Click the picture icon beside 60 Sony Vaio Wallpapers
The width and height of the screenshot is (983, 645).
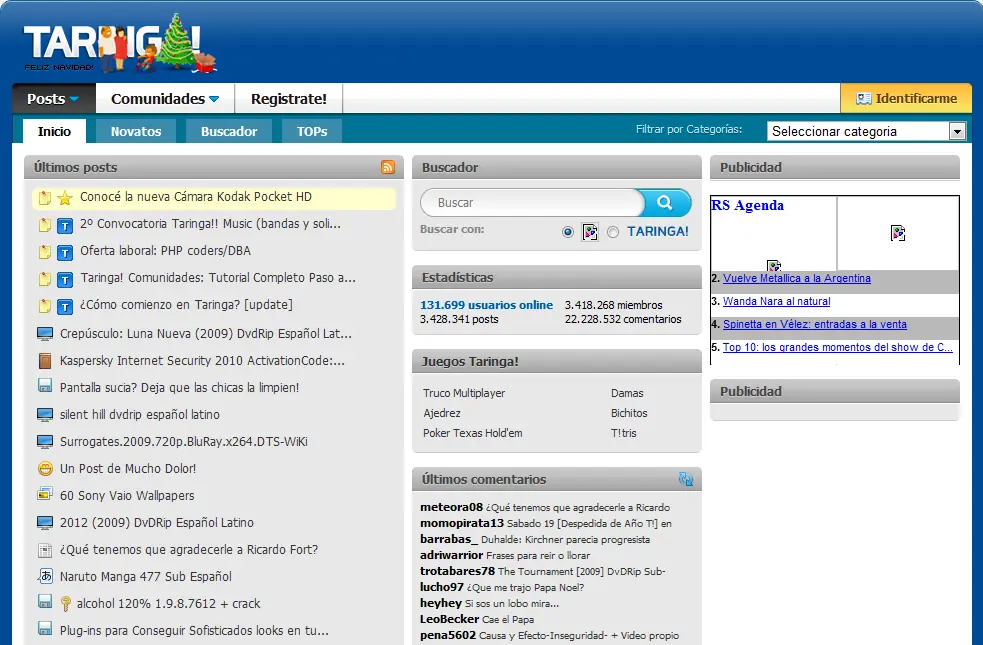click(x=45, y=494)
